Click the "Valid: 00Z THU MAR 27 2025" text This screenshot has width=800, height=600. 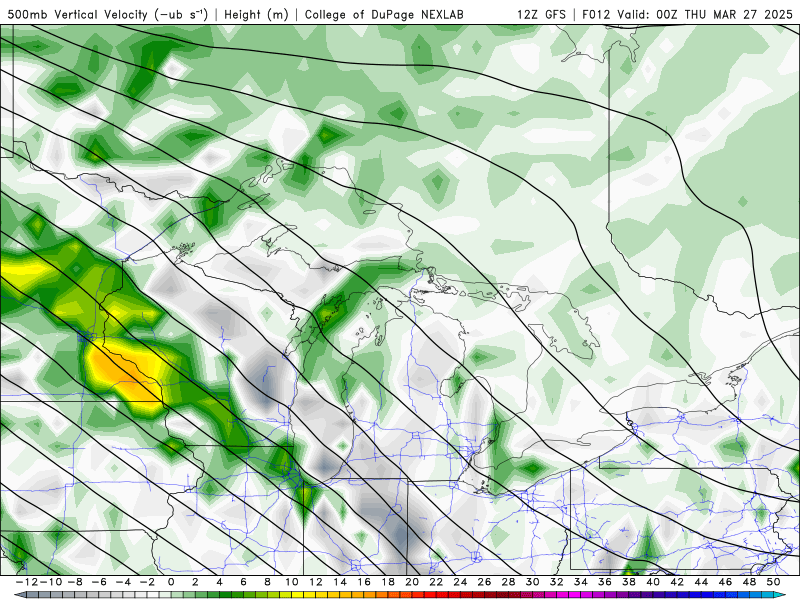(705, 14)
